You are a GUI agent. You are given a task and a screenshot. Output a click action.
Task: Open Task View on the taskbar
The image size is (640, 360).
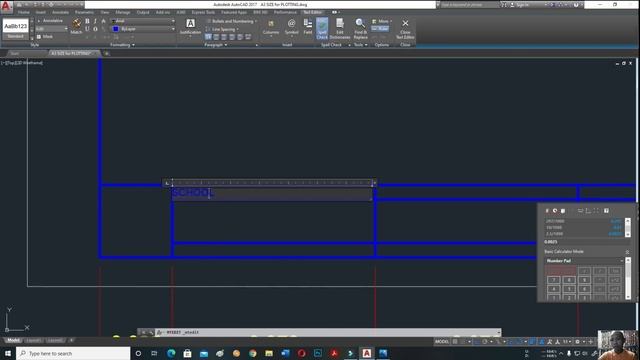click(154, 353)
